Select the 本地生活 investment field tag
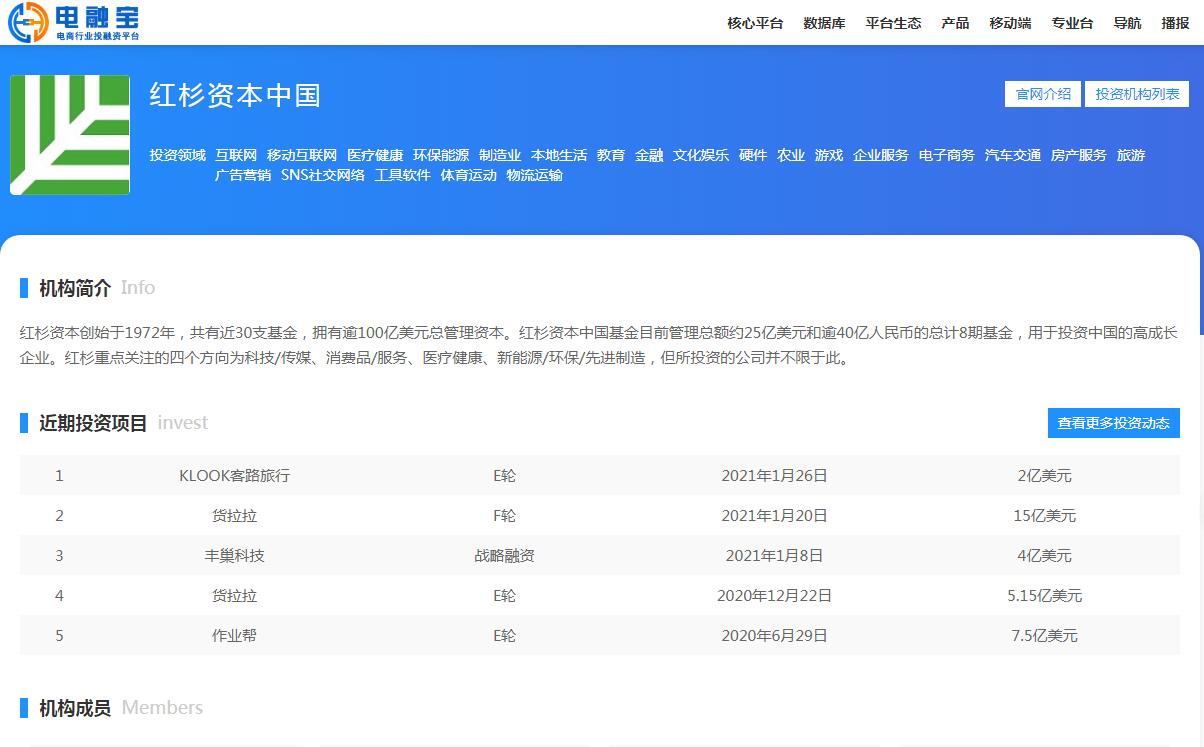Screen dimensions: 1204x747 (x=559, y=155)
